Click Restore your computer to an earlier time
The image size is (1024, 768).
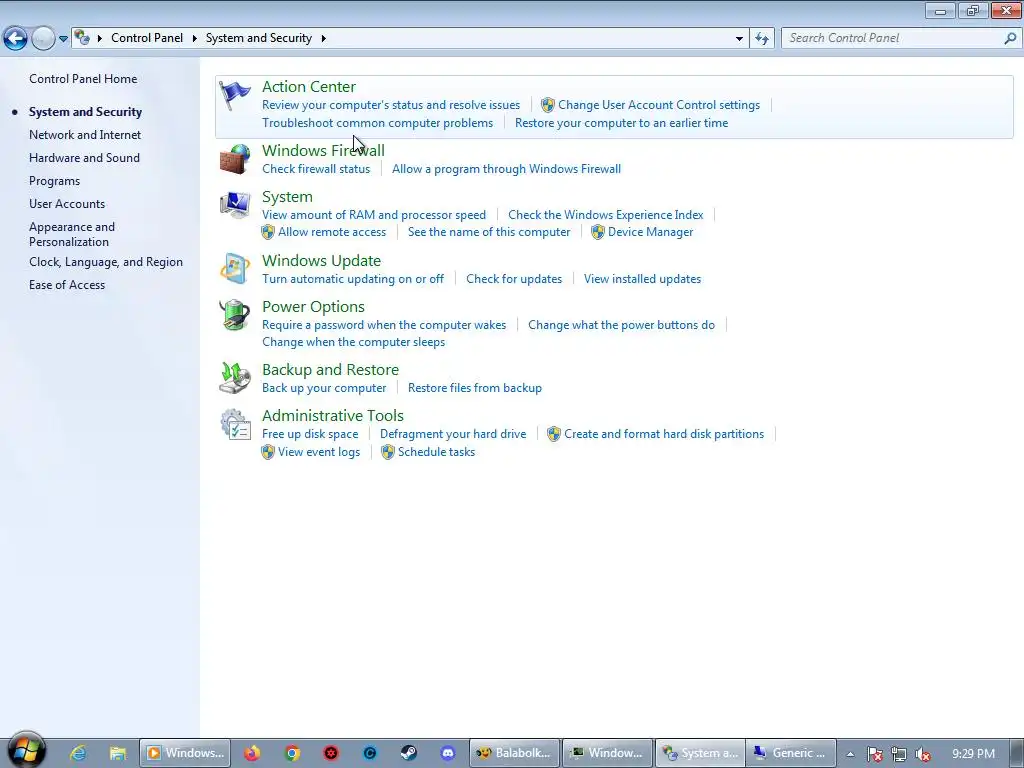tap(621, 123)
